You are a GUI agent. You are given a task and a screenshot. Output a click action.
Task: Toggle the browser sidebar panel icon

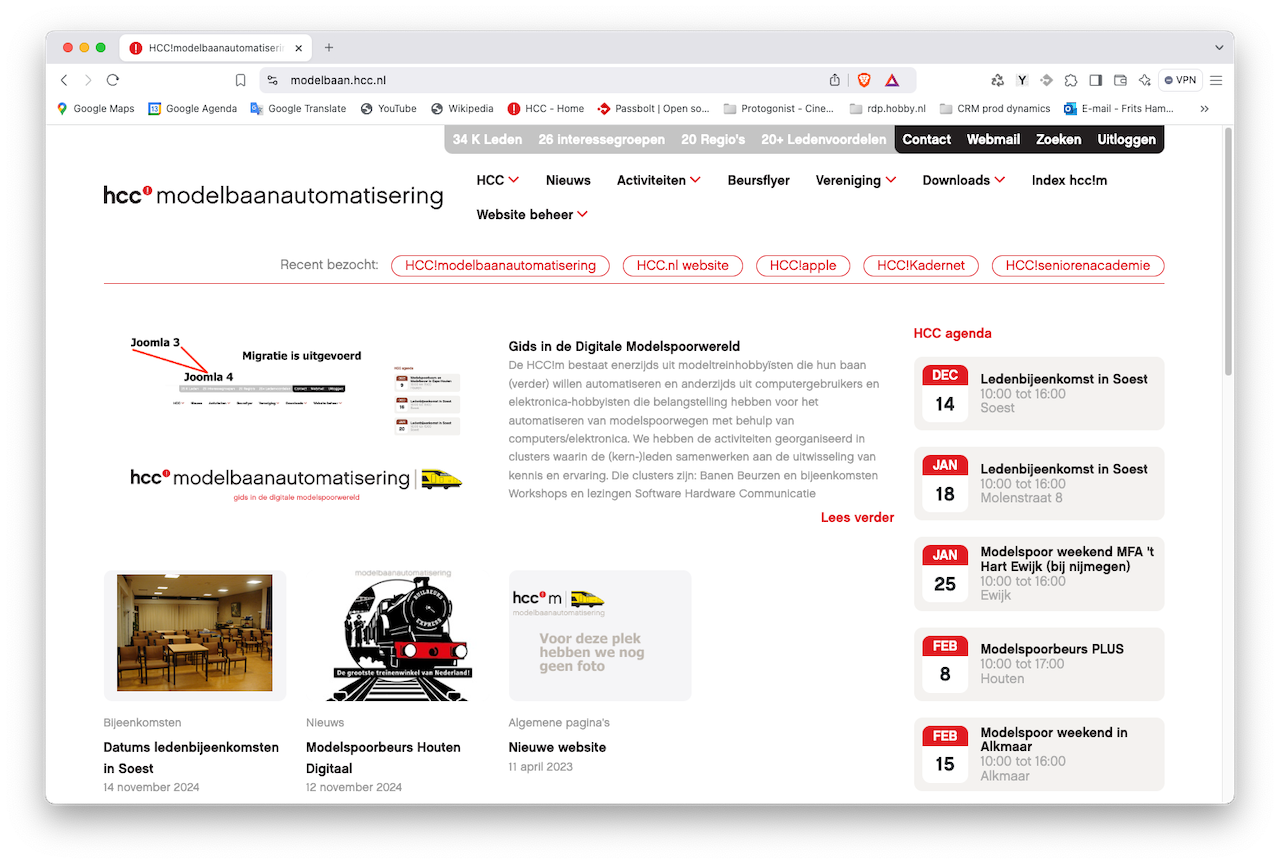click(x=1096, y=80)
